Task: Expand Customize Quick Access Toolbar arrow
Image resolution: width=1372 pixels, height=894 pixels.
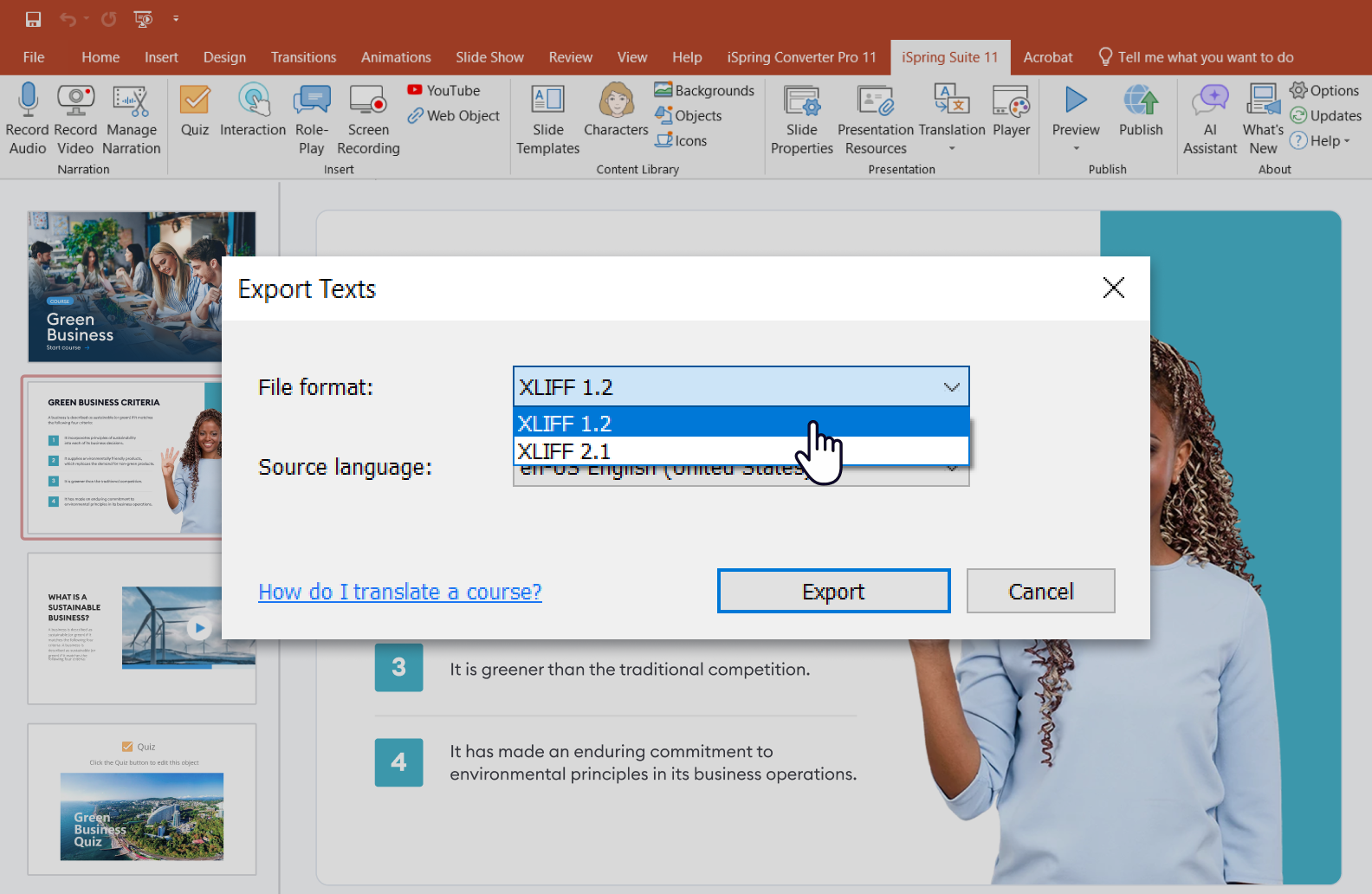Action: (x=176, y=18)
